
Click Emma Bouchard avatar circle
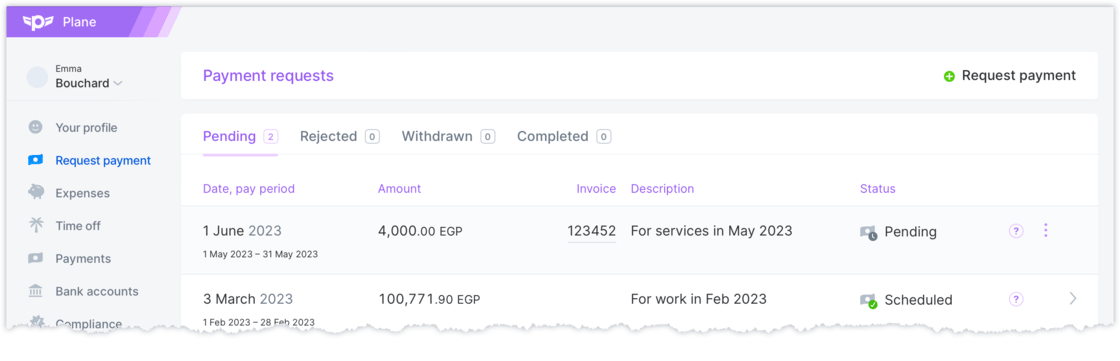pyautogui.click(x=37, y=77)
